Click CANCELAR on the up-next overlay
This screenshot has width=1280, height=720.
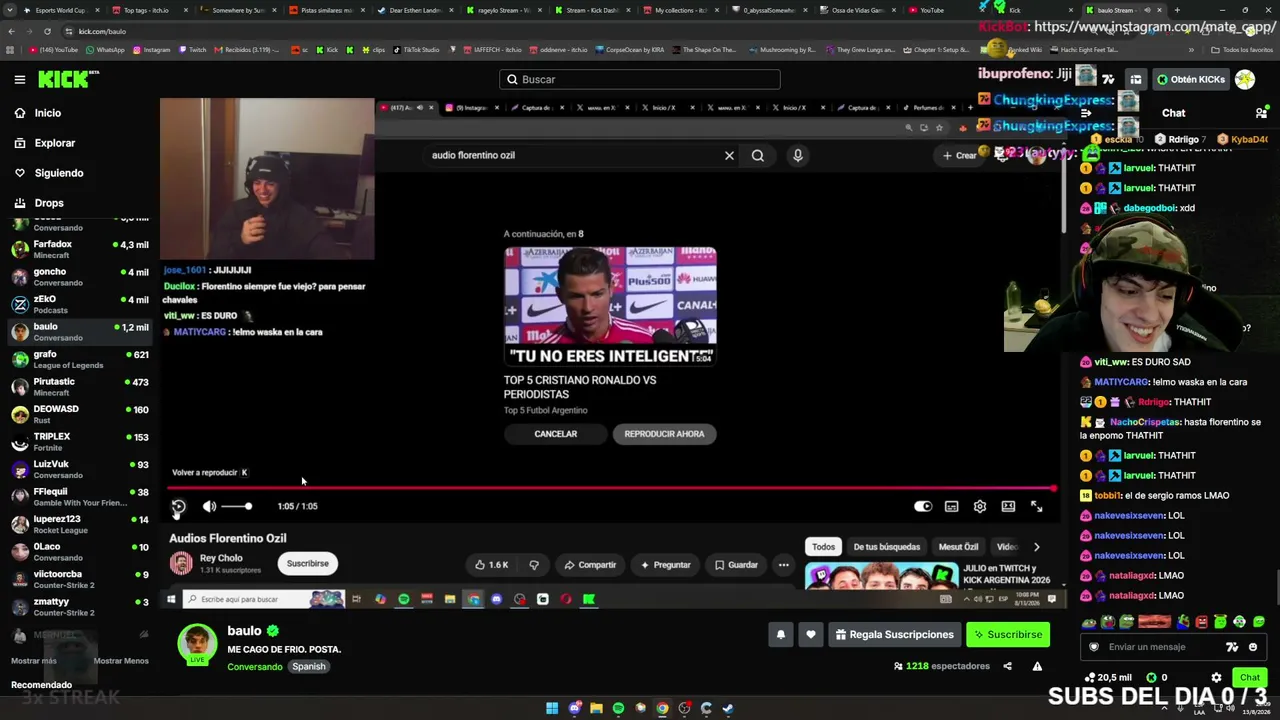[556, 434]
